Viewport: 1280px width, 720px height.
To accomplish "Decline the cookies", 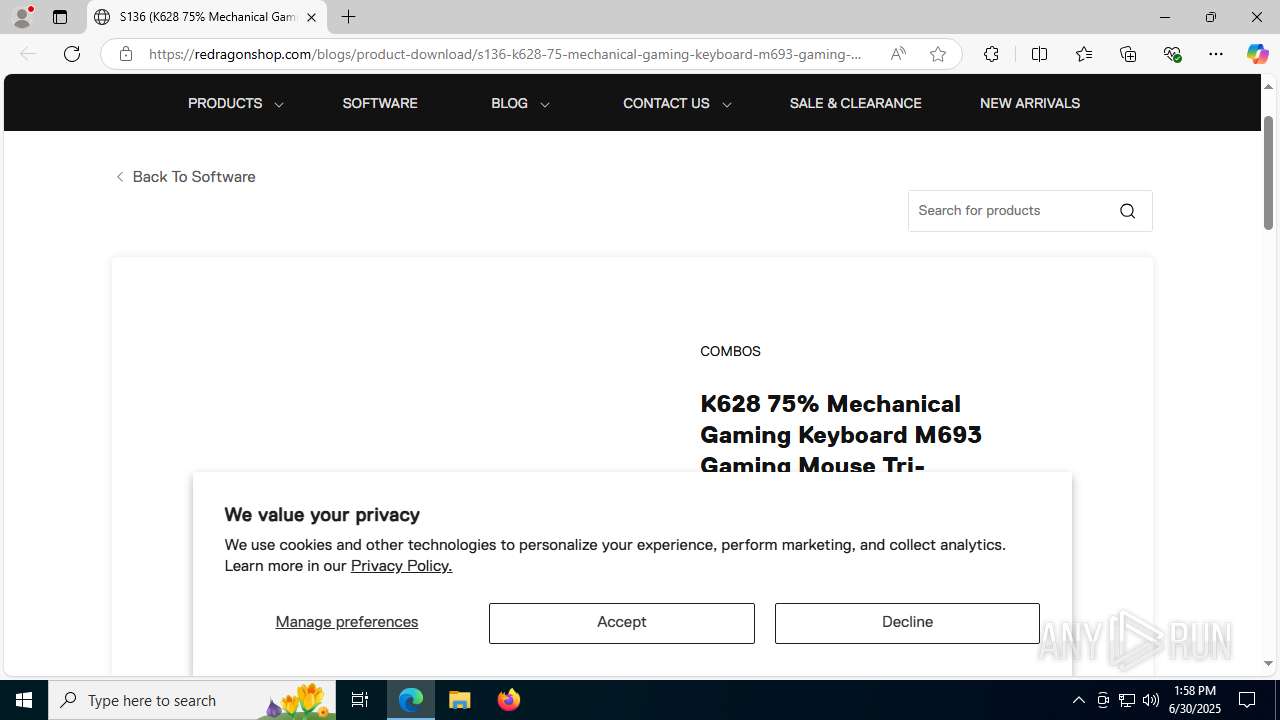I will [907, 623].
